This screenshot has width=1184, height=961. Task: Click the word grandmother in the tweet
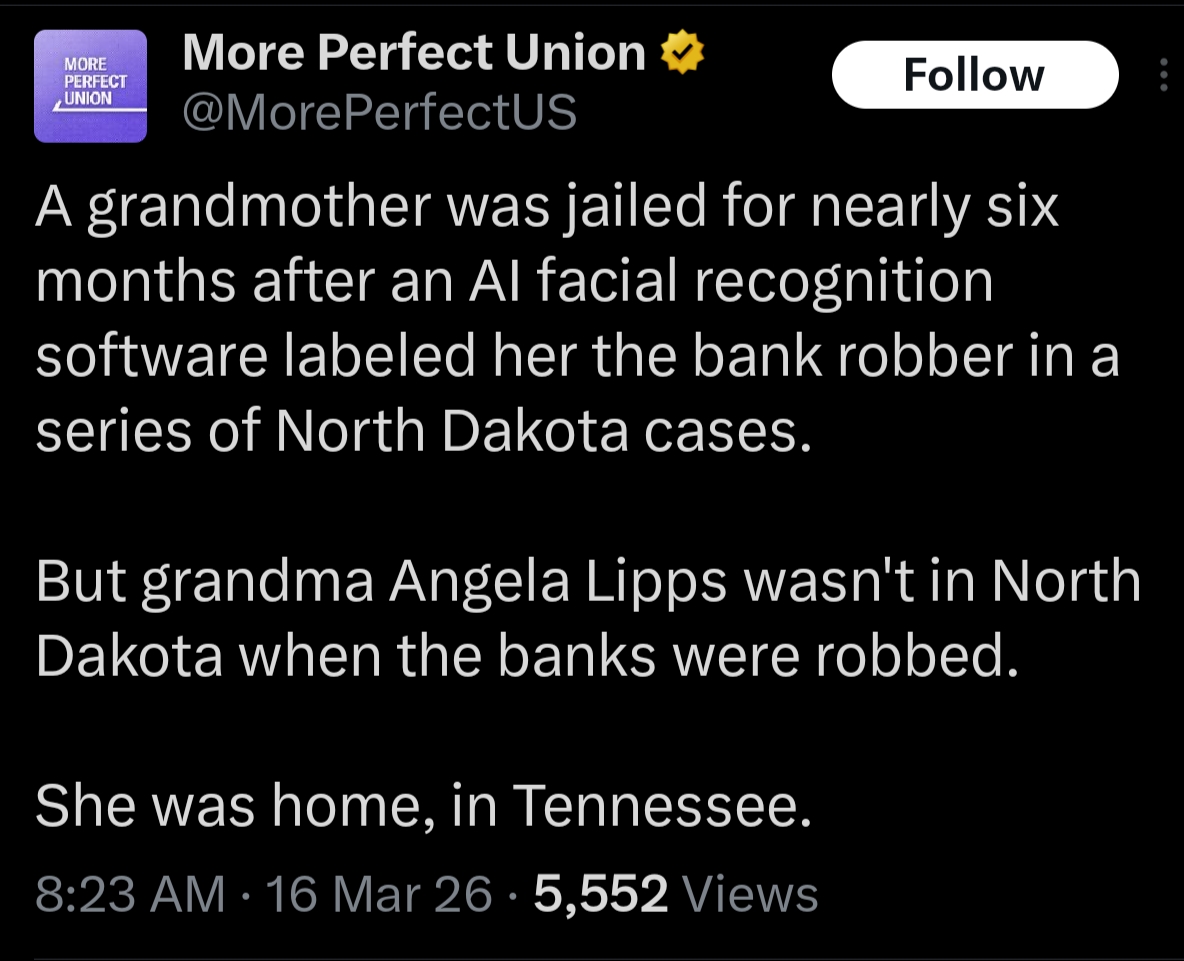click(x=257, y=209)
